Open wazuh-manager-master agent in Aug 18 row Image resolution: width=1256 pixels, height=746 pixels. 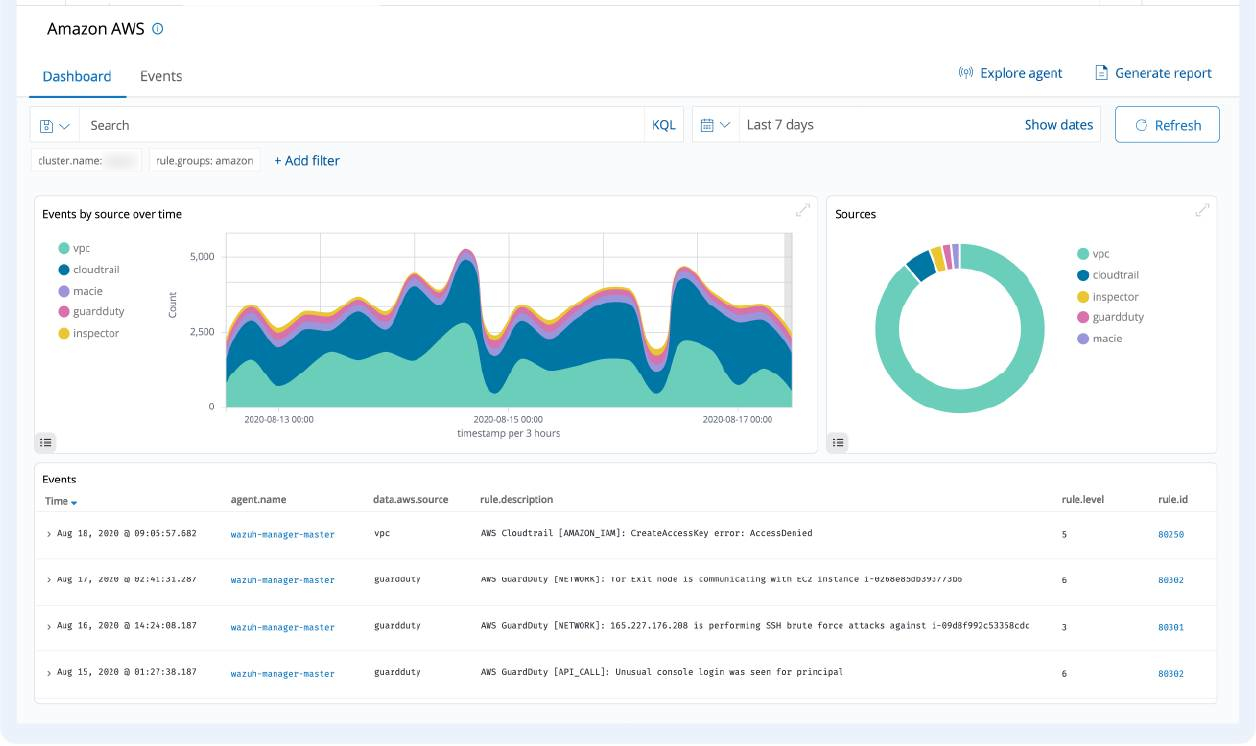tap(283, 534)
